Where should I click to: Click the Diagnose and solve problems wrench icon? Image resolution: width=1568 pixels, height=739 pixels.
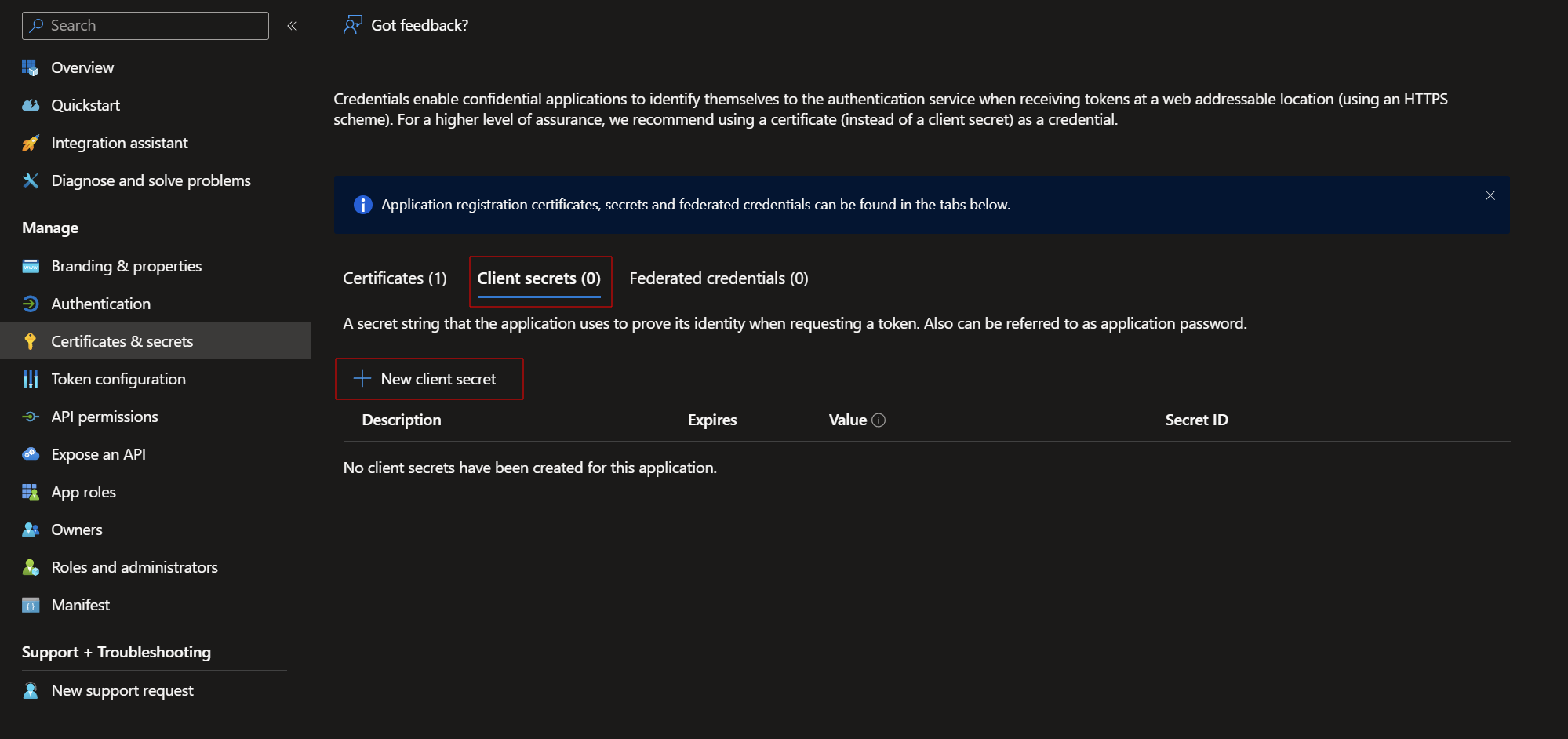[30, 180]
